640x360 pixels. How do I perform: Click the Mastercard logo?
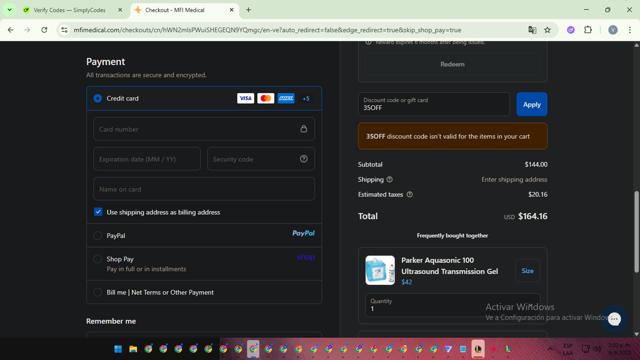pos(266,98)
